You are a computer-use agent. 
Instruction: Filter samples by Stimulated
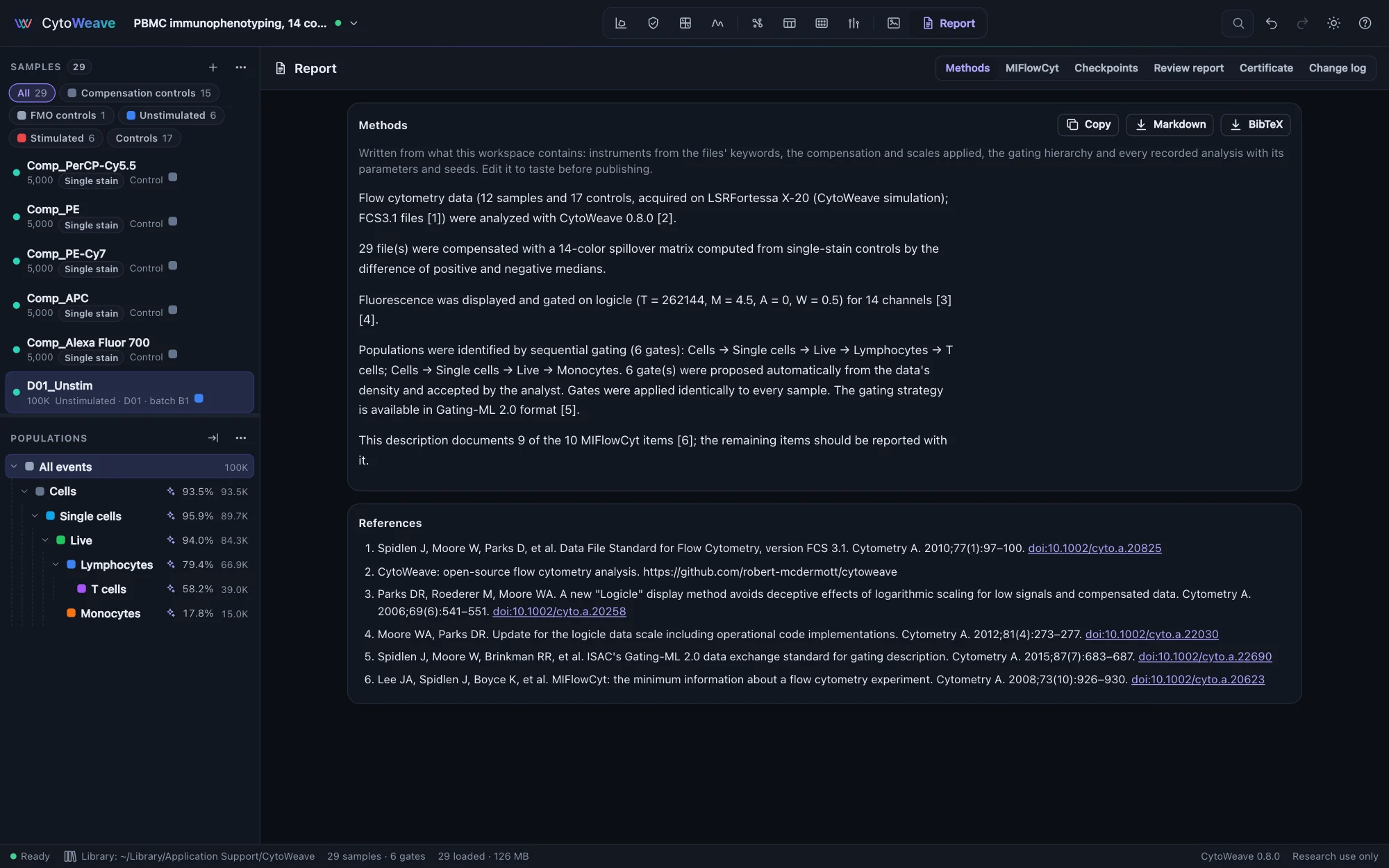point(56,138)
